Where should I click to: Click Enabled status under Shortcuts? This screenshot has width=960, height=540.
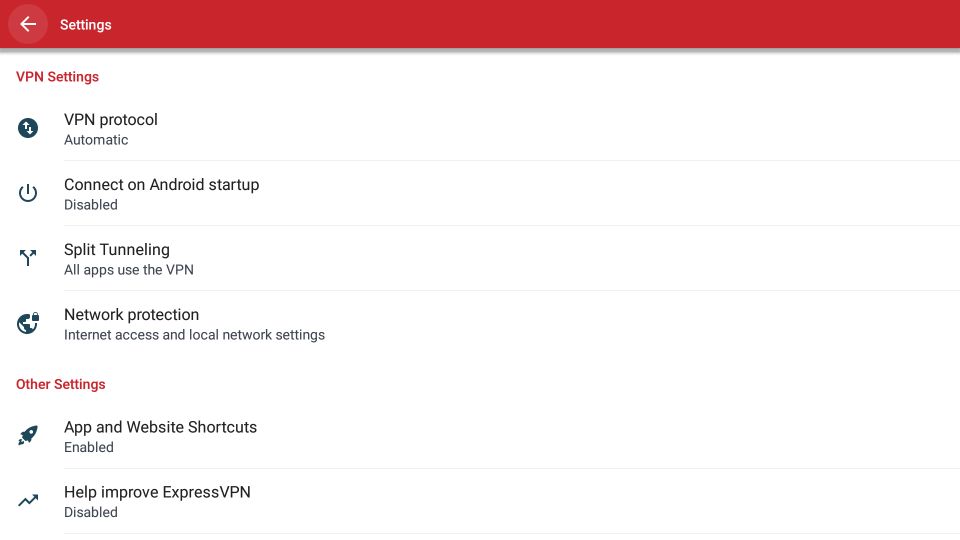89,448
